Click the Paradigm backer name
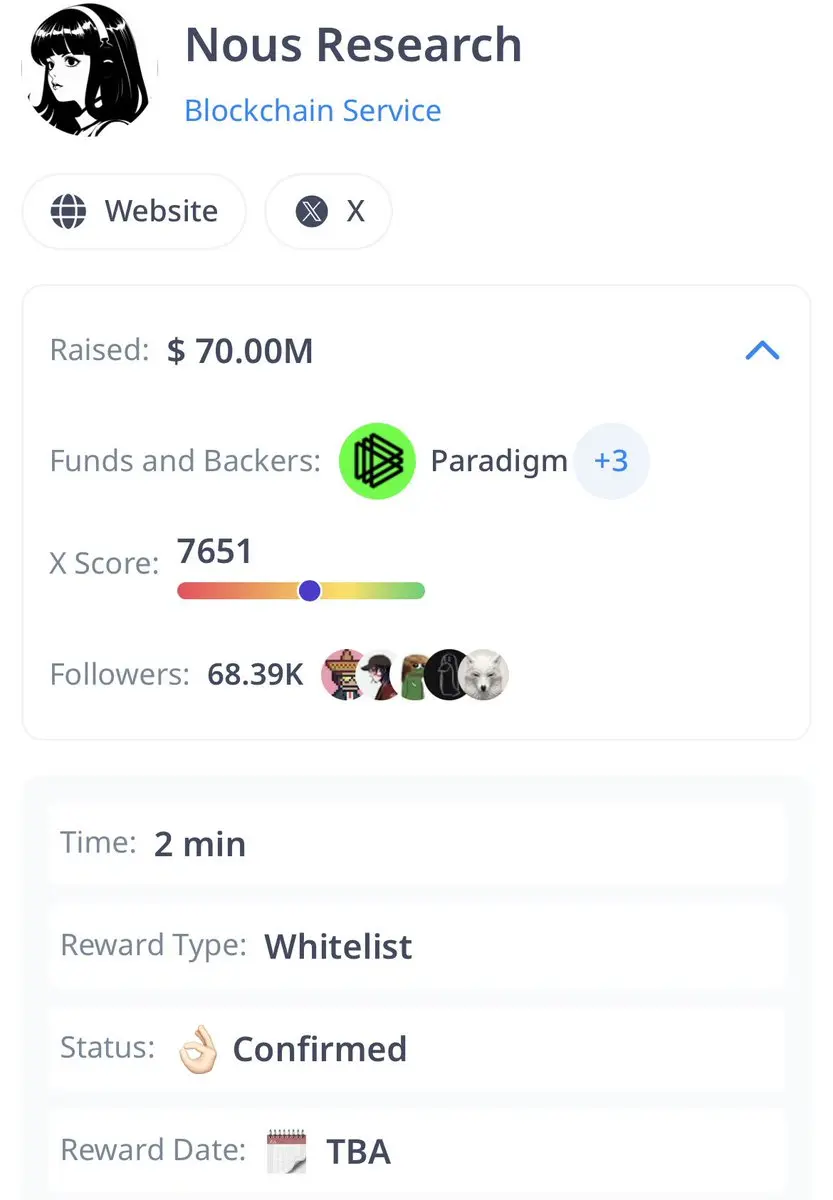 (499, 461)
